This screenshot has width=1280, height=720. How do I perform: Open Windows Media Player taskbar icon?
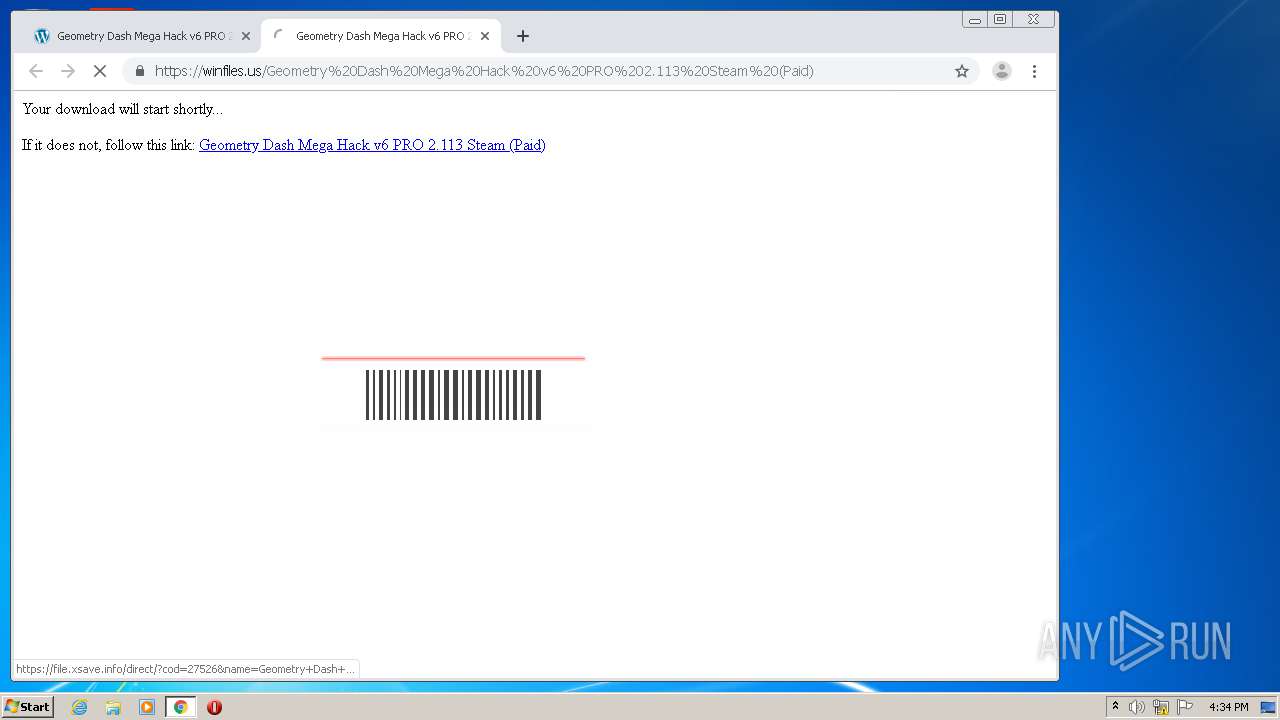[x=147, y=707]
